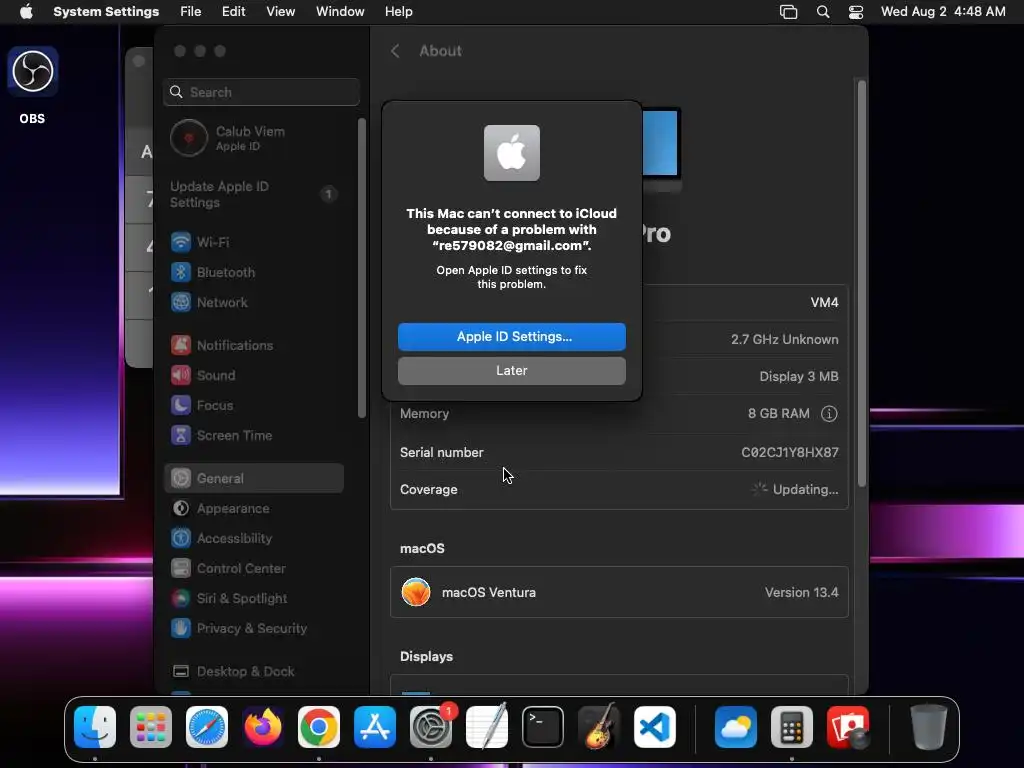Open Calculator from the Dock
This screenshot has height=768, width=1024.
coord(792,727)
